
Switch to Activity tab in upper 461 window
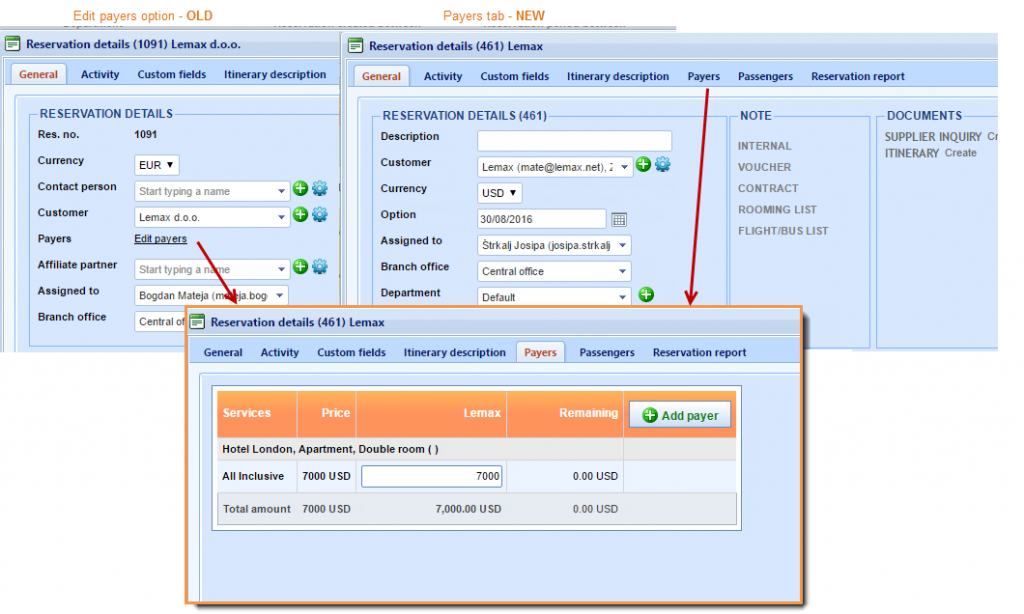click(x=443, y=76)
